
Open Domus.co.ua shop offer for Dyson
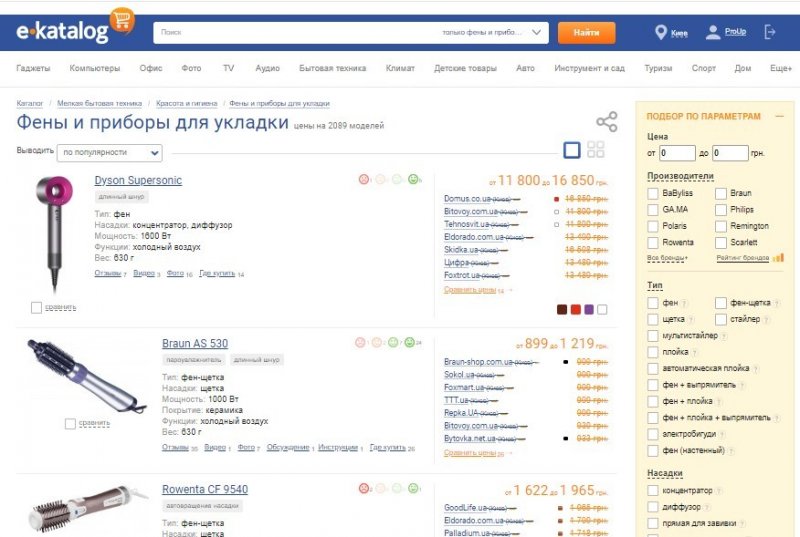(x=466, y=198)
